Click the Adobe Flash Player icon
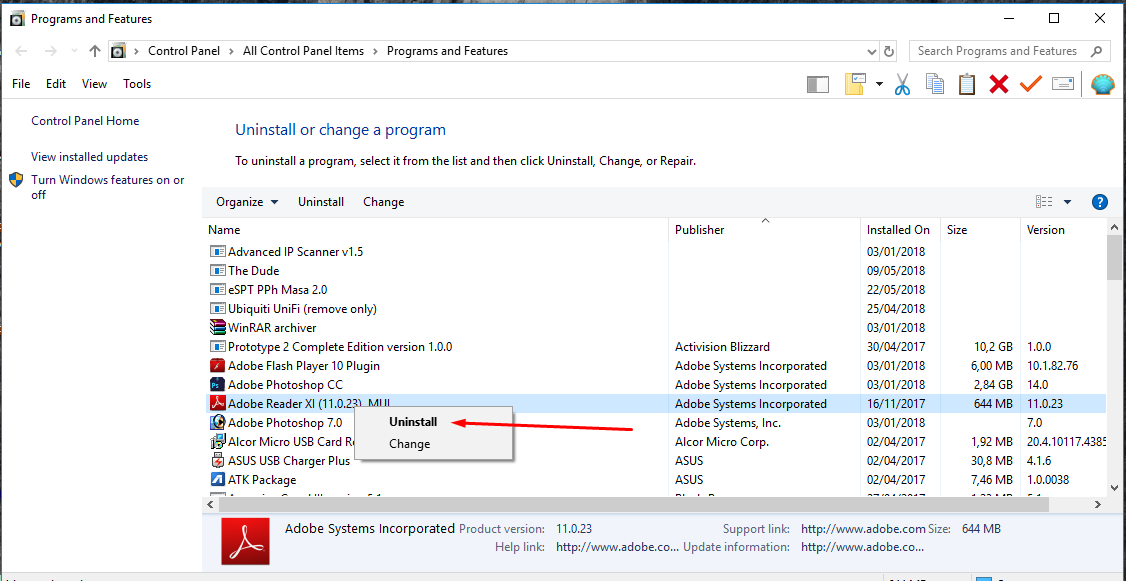The image size is (1126, 581). click(x=218, y=366)
